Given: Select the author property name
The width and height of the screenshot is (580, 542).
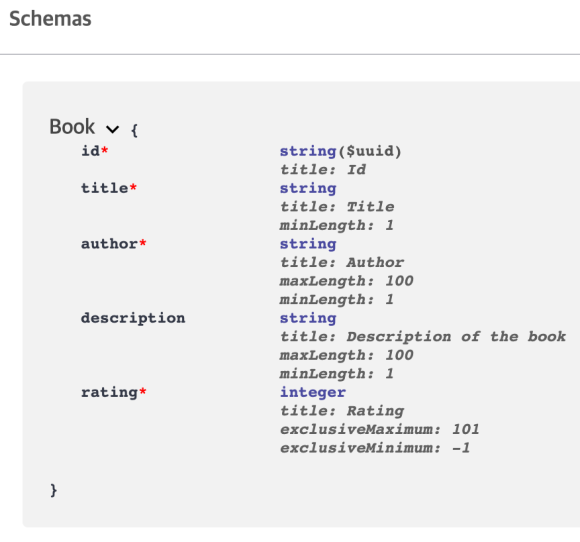Looking at the screenshot, I should tap(109, 244).
